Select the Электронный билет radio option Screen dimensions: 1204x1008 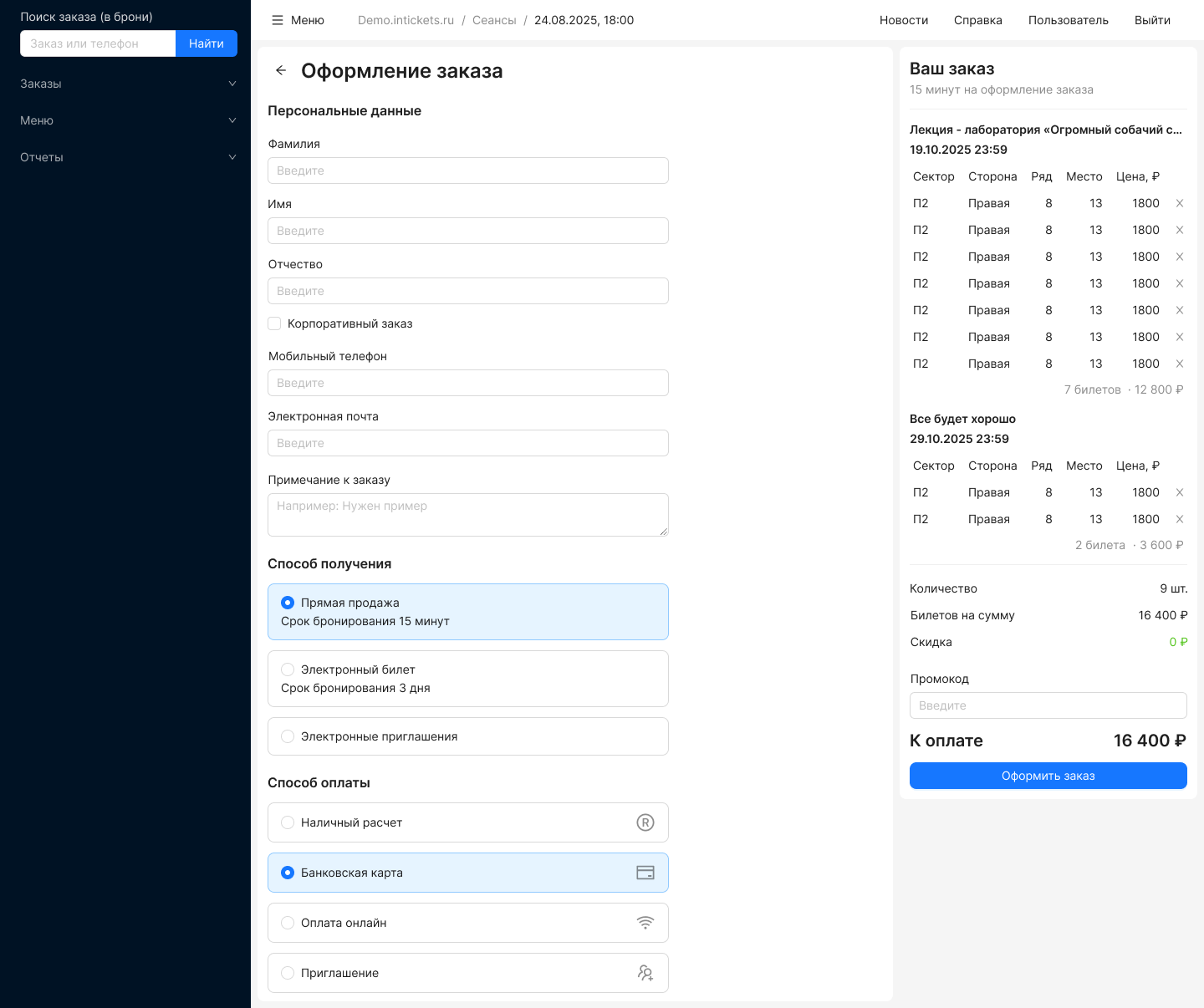(288, 669)
